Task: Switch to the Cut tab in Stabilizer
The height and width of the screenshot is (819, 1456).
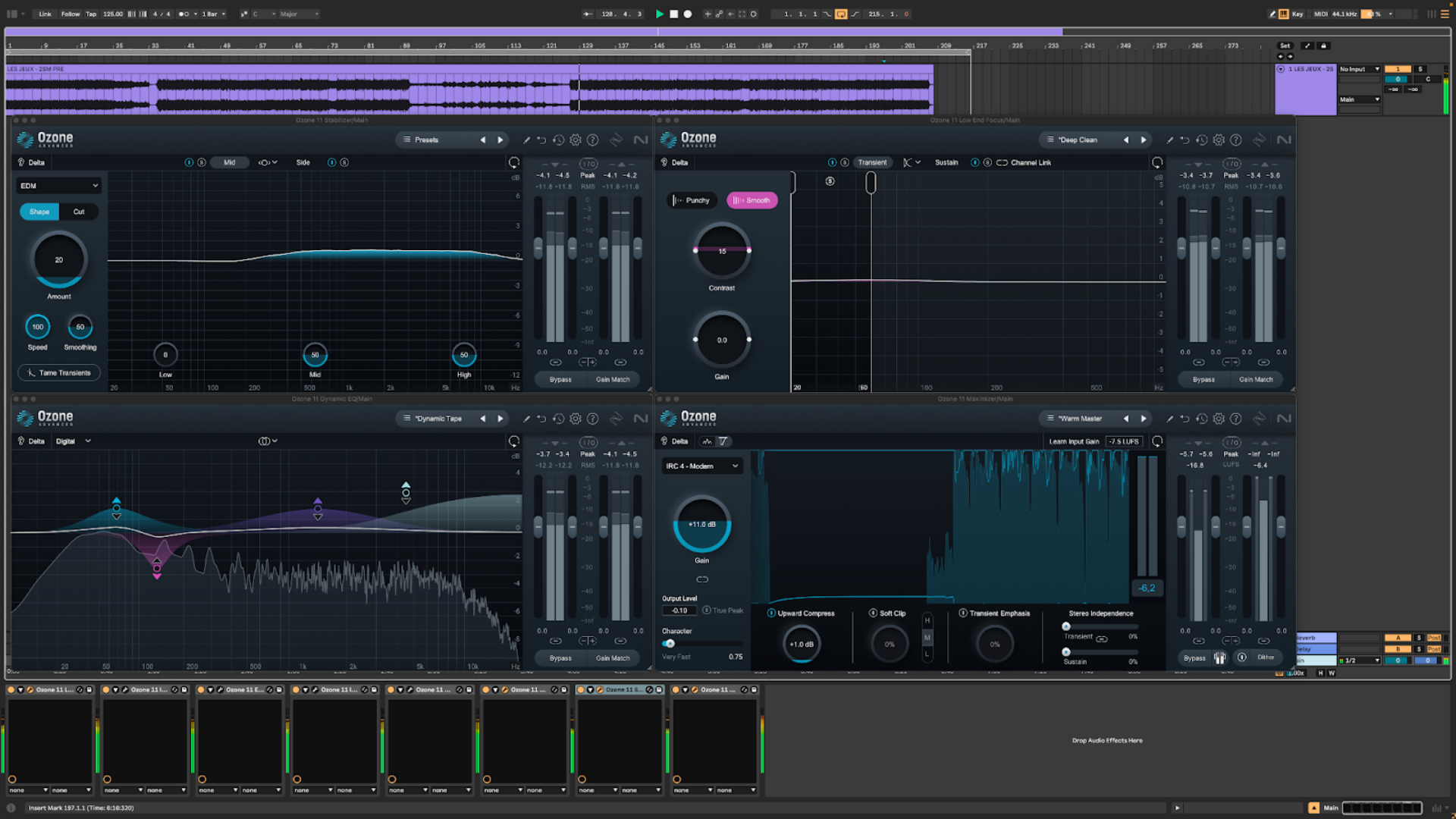Action: tap(79, 212)
